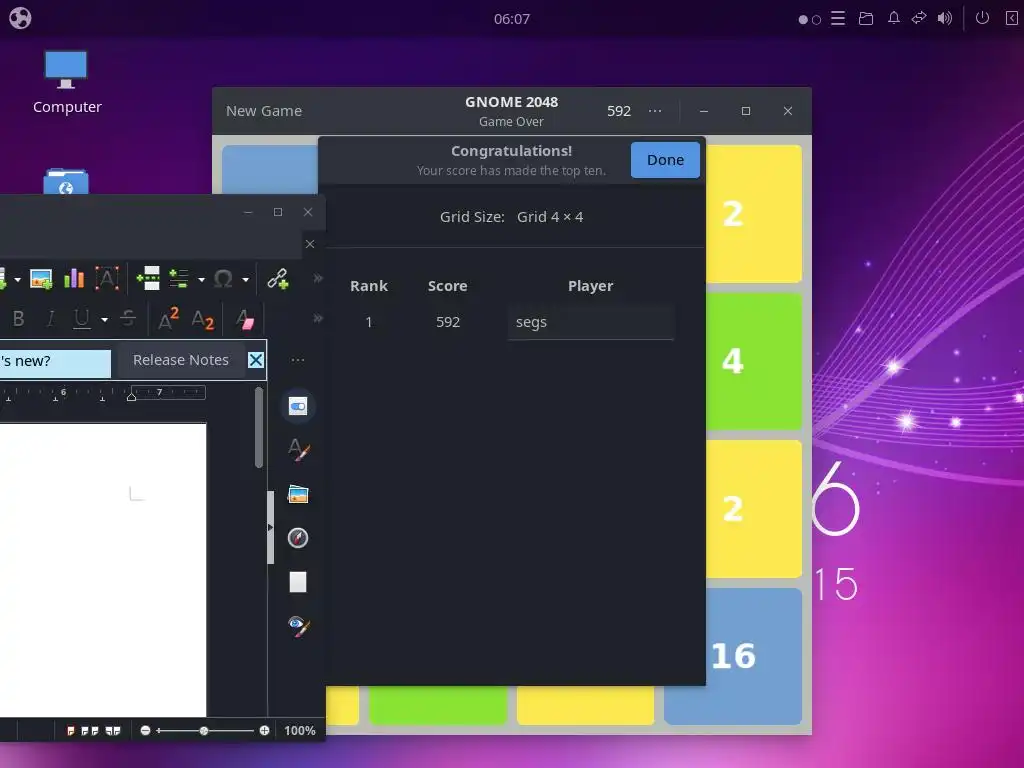
Task: Open the file manager from top panel
Action: (x=866, y=18)
